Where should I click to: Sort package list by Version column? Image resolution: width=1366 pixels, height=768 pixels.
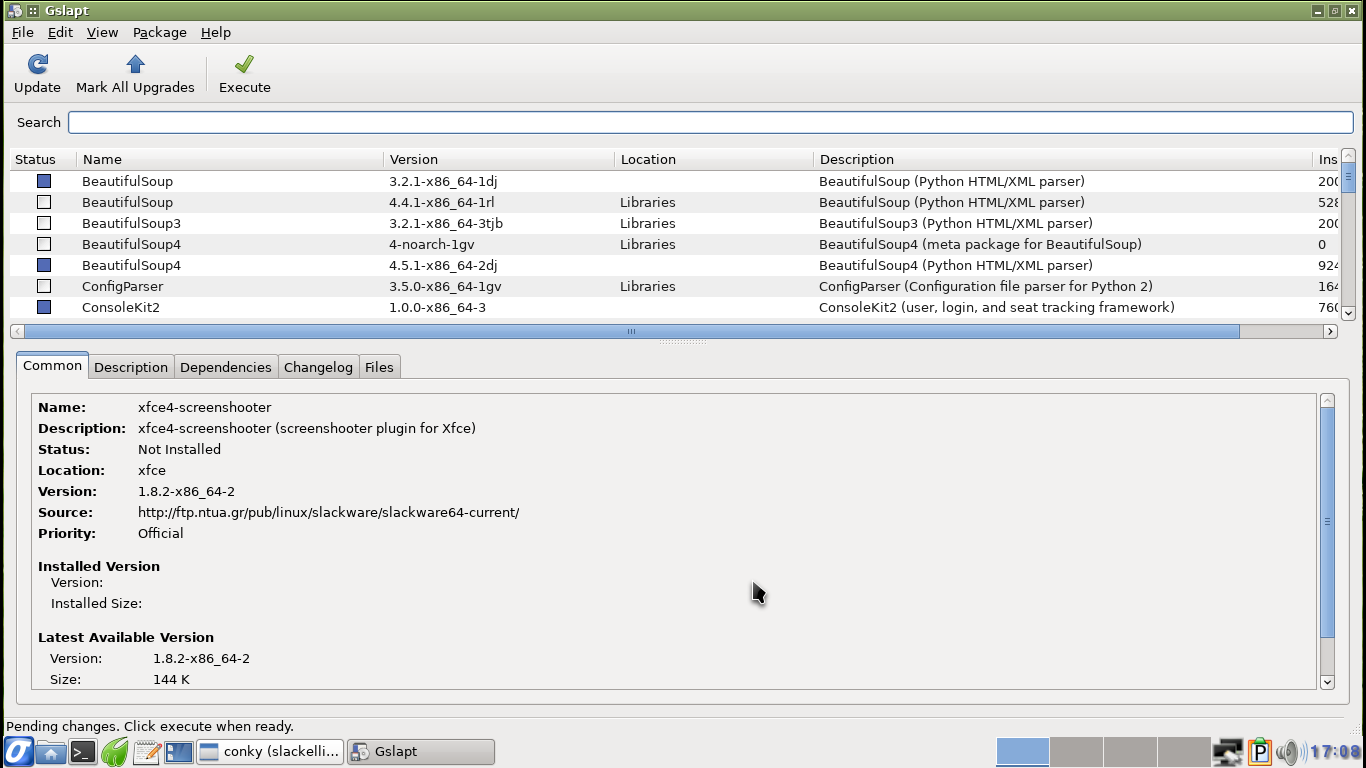pos(499,159)
